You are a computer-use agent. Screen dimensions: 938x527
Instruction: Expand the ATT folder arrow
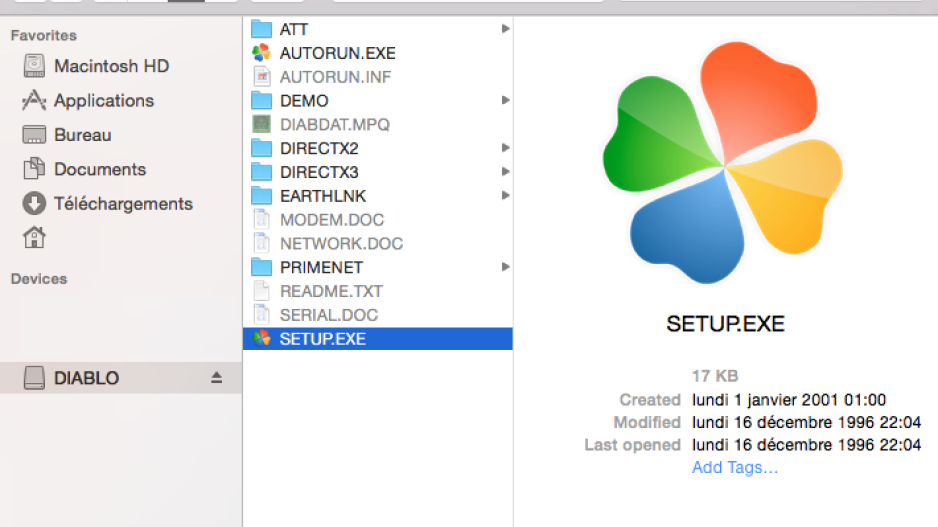pos(505,29)
